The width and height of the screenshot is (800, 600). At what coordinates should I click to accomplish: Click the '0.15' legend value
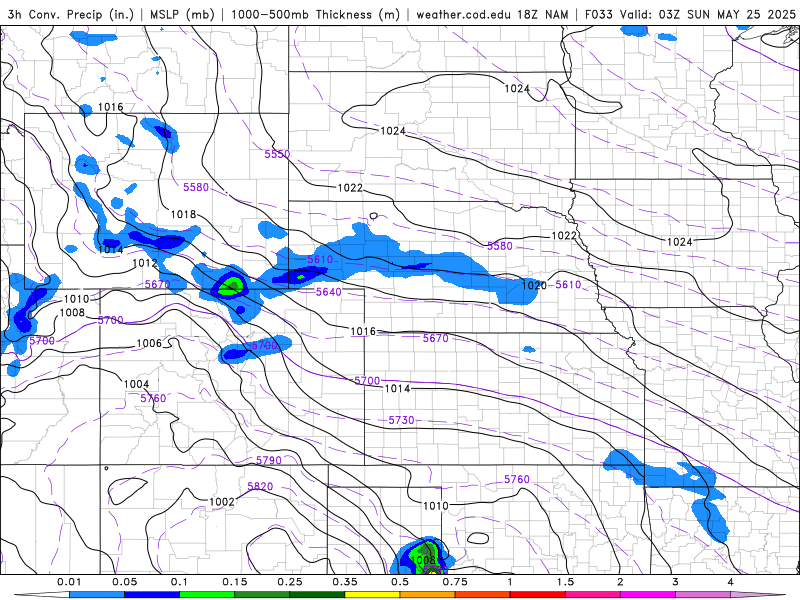pyautogui.click(x=235, y=582)
